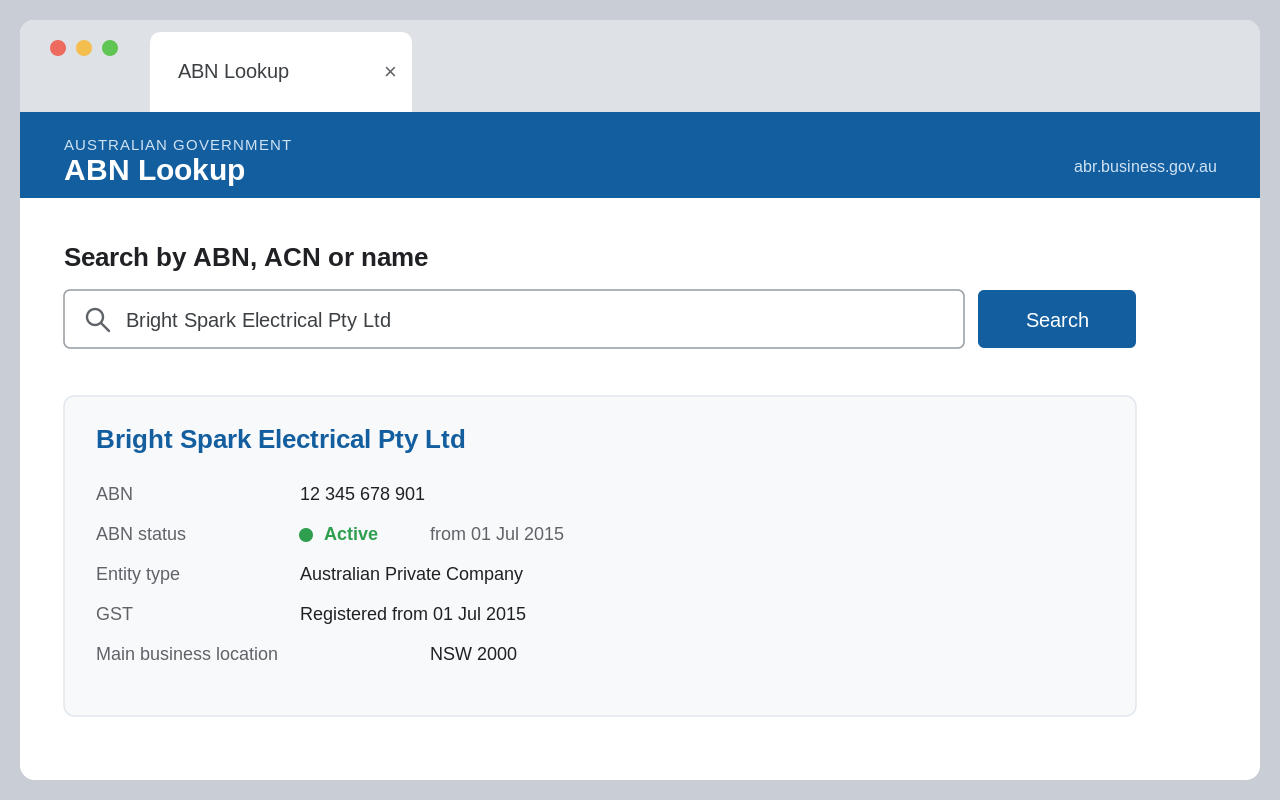This screenshot has width=1280, height=800.
Task: Focus the business name search field
Action: (514, 319)
